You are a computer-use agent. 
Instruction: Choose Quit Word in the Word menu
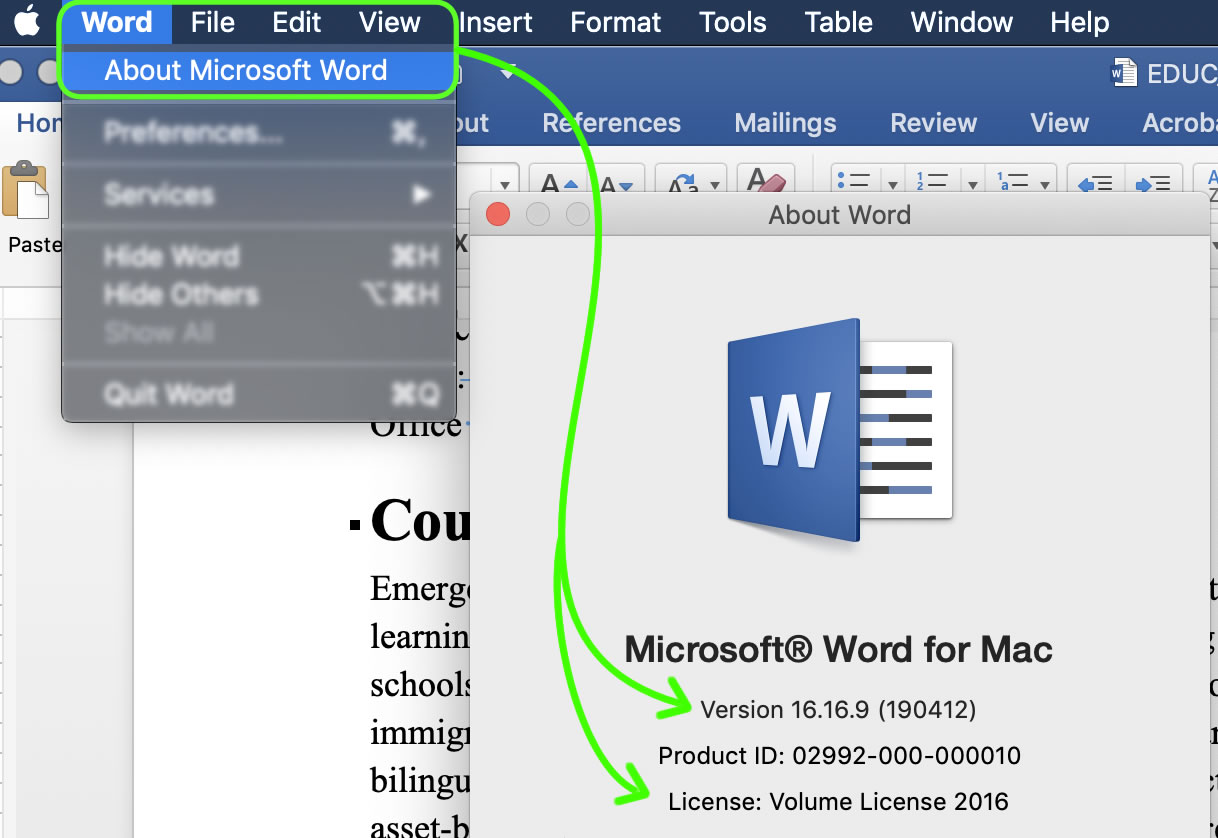[x=258, y=394]
